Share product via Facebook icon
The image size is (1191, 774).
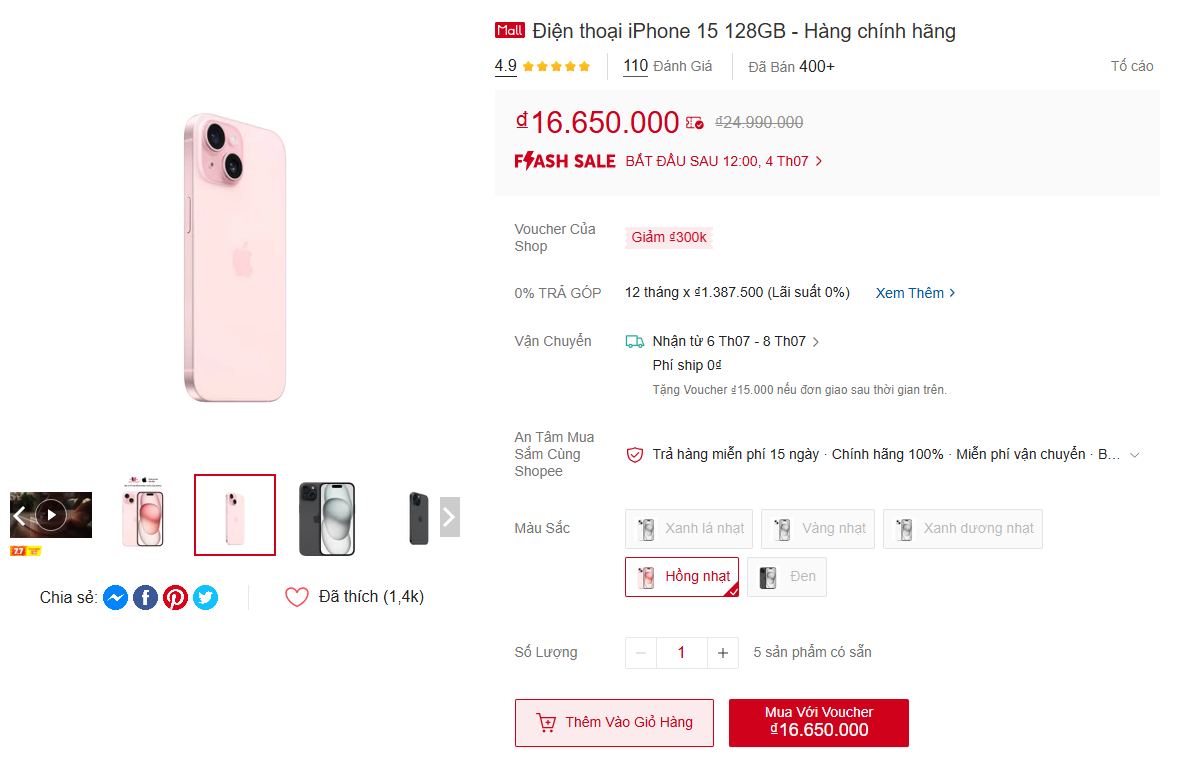click(145, 597)
